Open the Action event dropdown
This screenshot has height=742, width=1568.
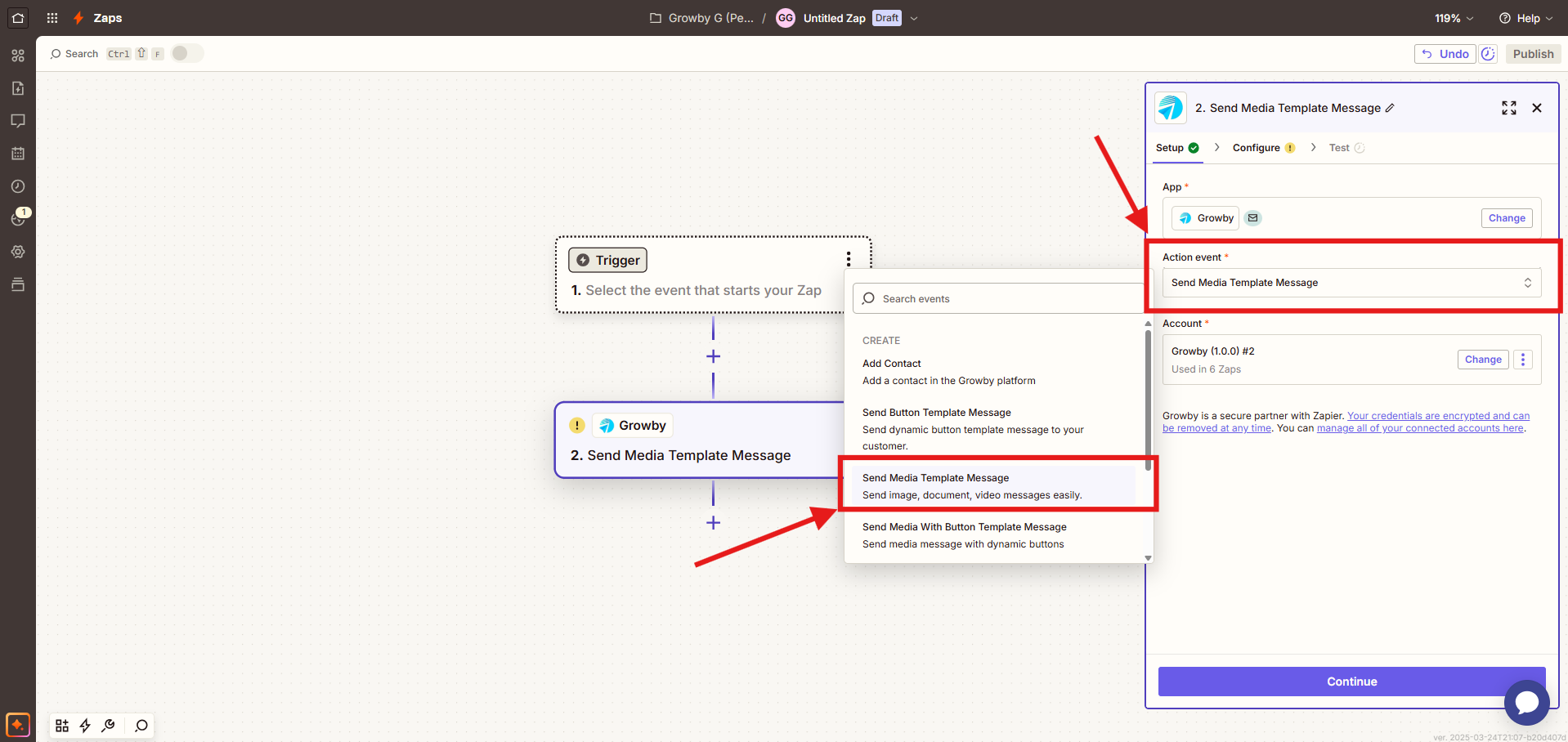click(x=1351, y=283)
